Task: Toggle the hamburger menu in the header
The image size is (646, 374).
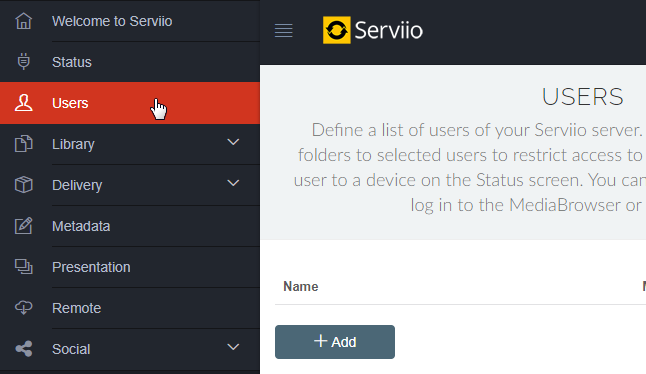Action: coord(283,30)
